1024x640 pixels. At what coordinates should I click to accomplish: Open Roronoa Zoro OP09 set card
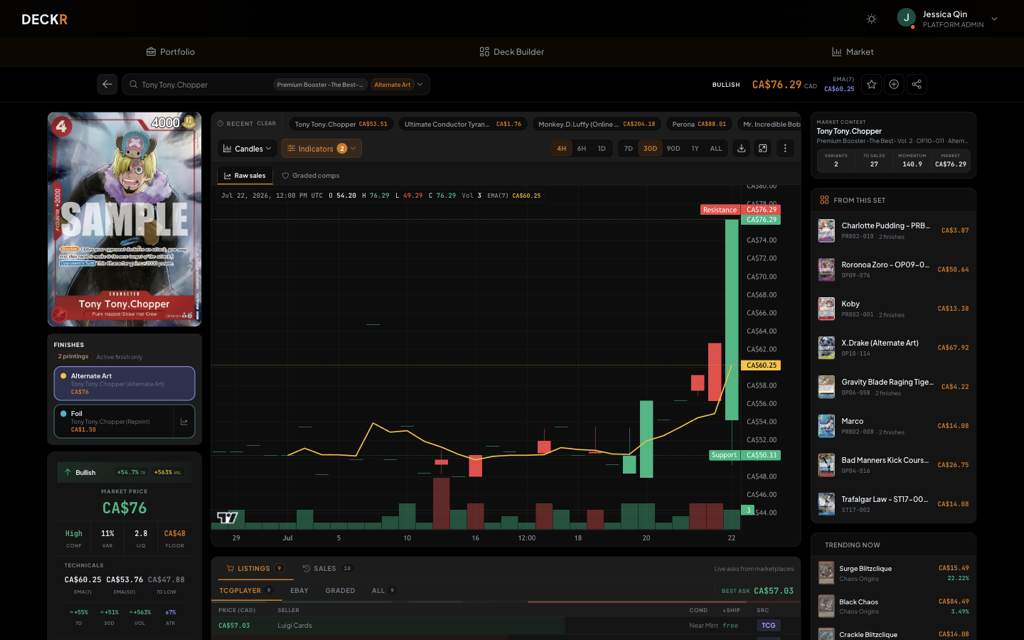(x=893, y=269)
